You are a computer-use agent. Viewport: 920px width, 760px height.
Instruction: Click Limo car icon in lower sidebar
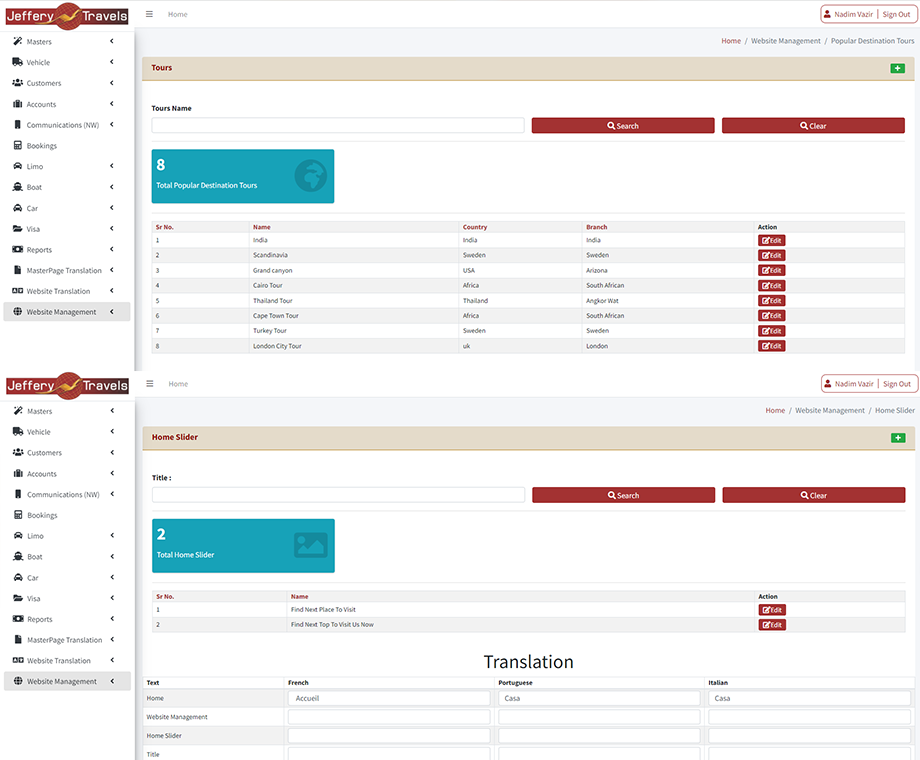18,536
